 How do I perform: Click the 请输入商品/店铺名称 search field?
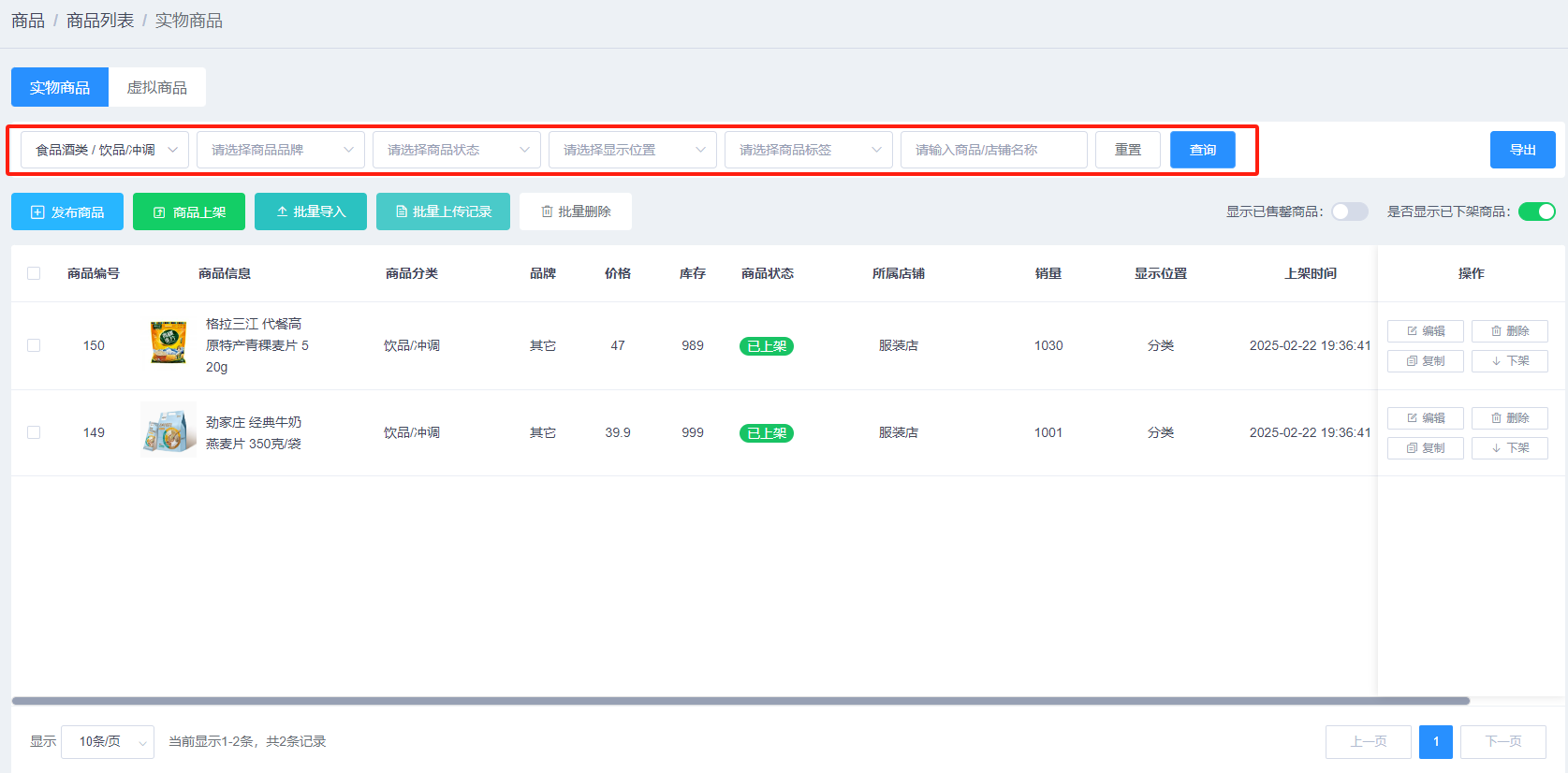[993, 150]
